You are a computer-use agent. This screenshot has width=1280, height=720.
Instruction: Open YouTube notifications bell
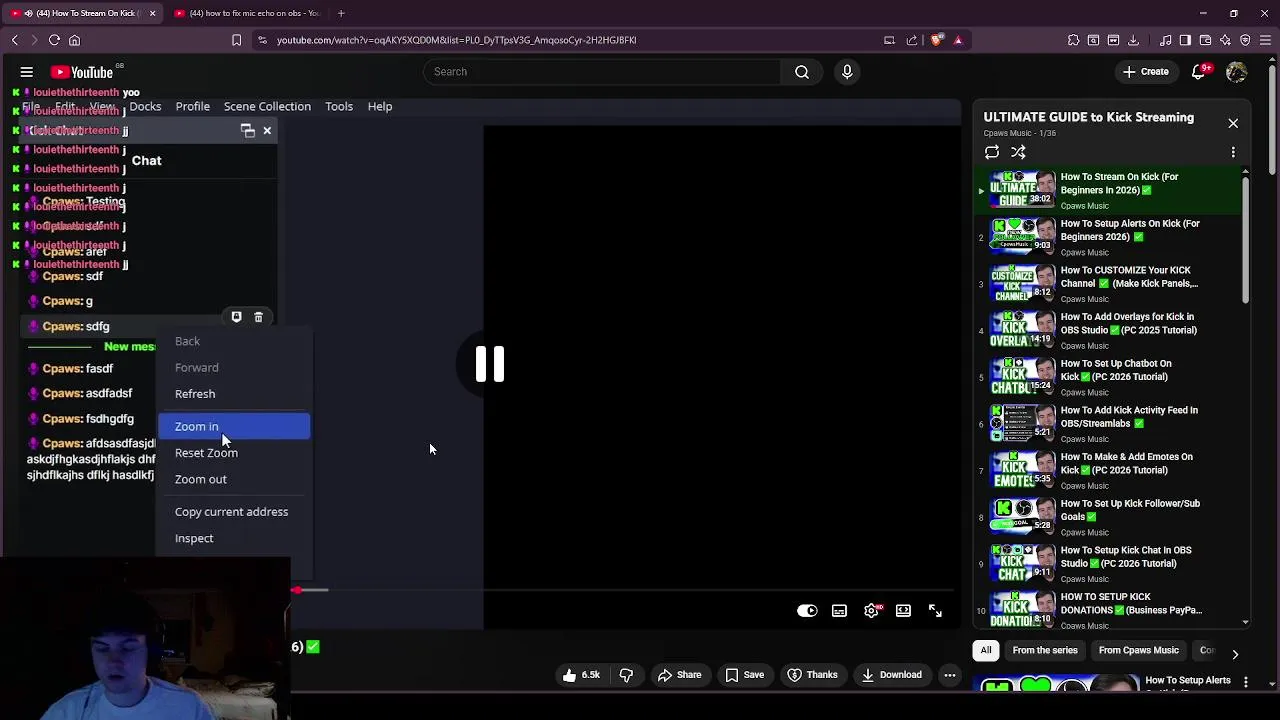click(1199, 72)
